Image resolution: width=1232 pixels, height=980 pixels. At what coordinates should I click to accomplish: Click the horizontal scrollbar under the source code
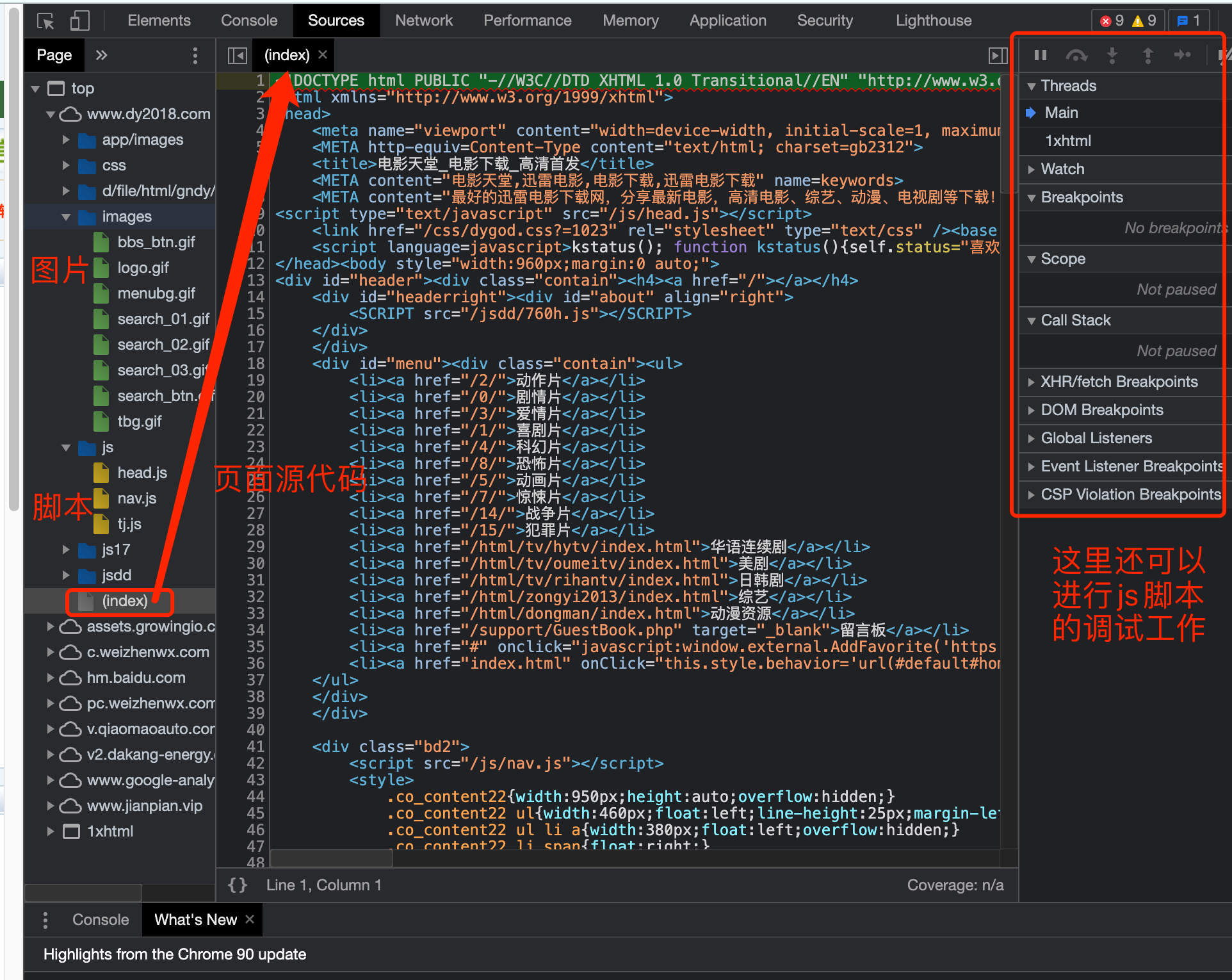tap(332, 858)
